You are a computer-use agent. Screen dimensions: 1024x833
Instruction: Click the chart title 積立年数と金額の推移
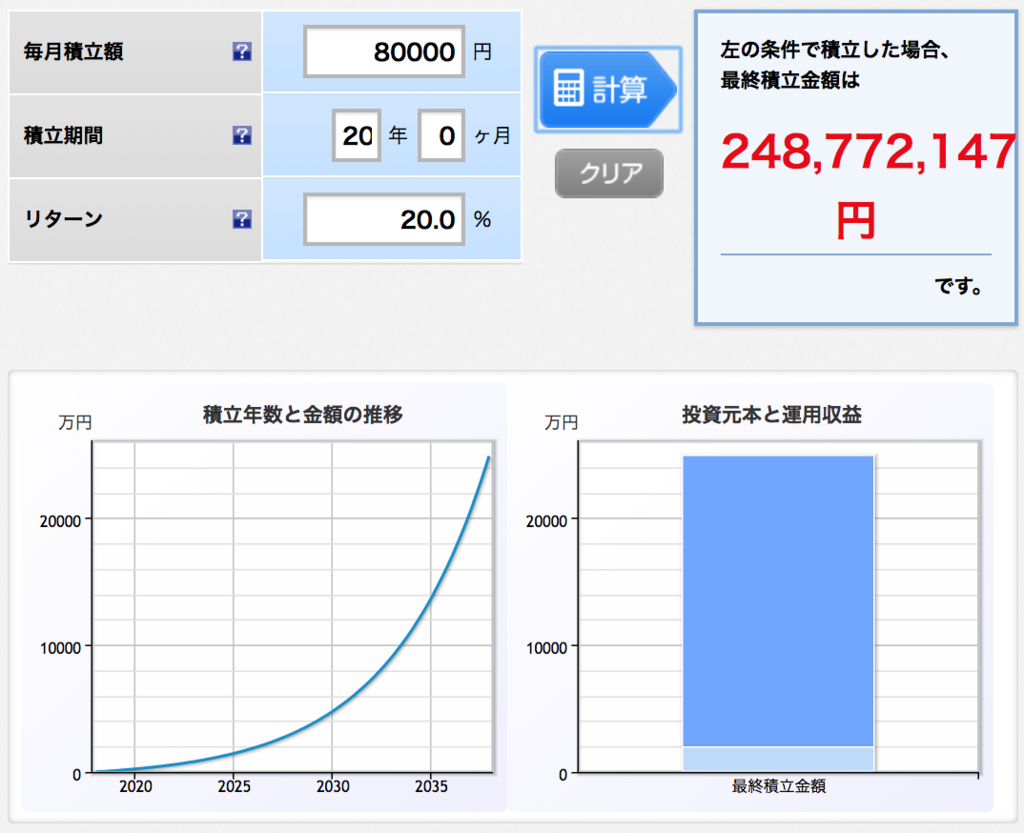302,415
